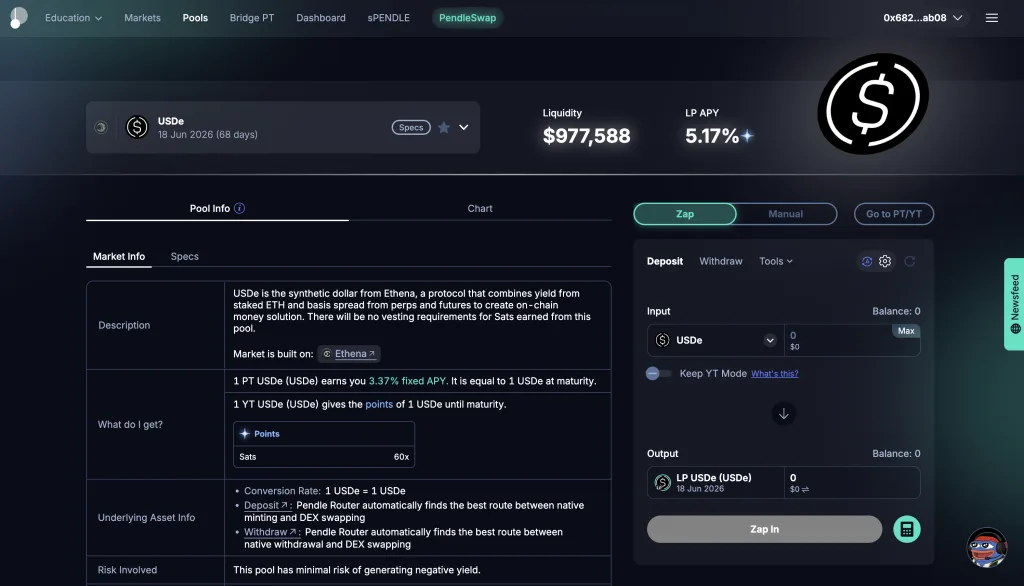Click the Go to PT/YT button
1024x586 pixels.
[893, 214]
